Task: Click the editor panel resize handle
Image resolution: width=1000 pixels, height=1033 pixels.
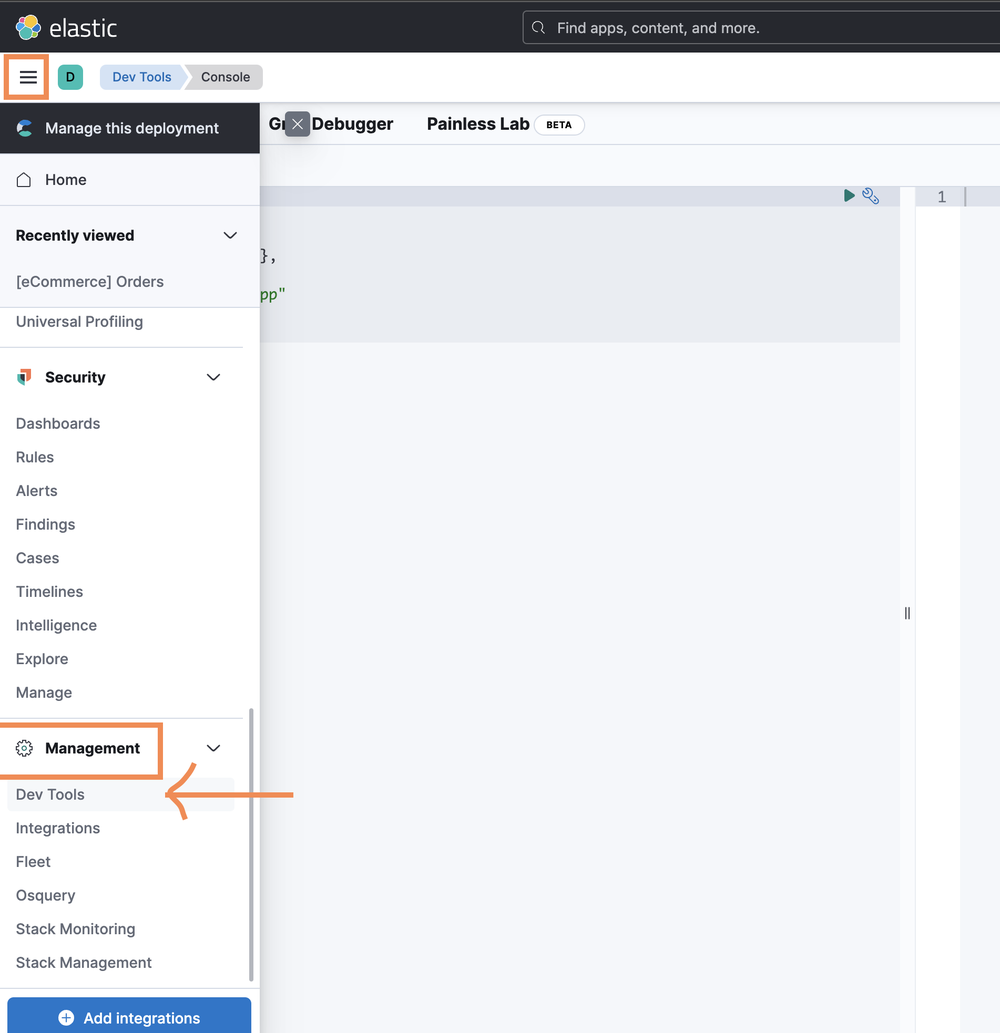Action: (907, 613)
